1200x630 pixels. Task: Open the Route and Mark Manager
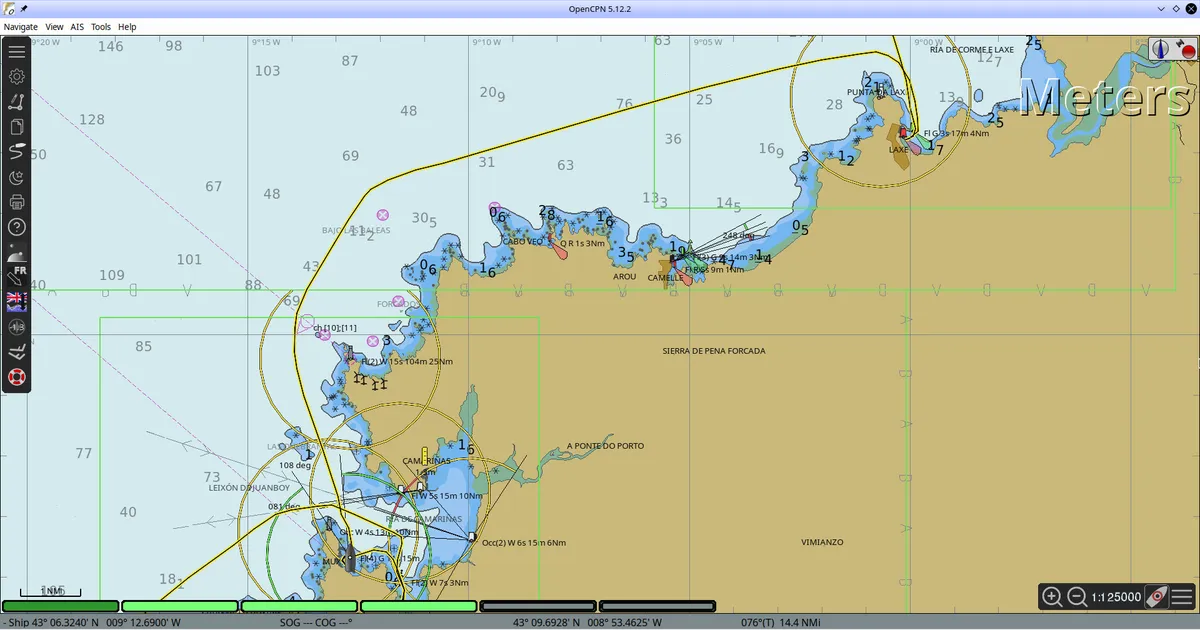coord(17,127)
